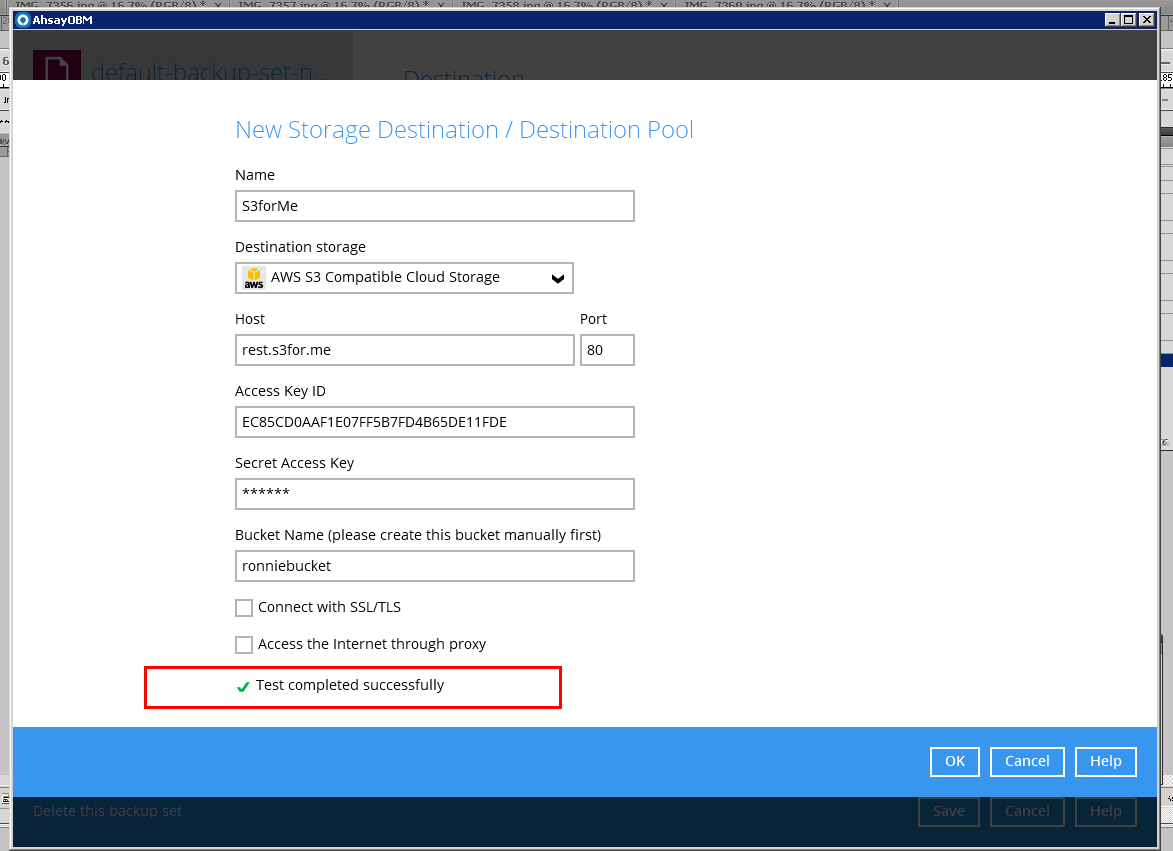Click the dimmed Help button in the bottom bar

(1106, 811)
